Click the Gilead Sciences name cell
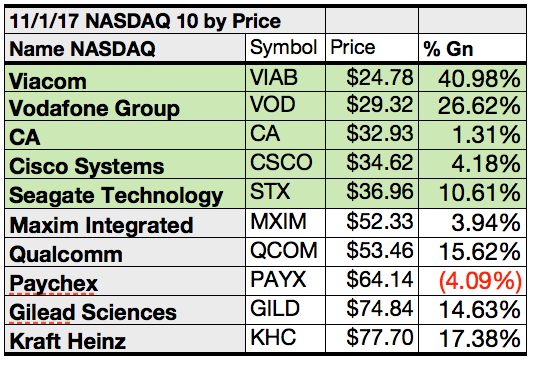The width and height of the screenshot is (534, 366). point(125,310)
